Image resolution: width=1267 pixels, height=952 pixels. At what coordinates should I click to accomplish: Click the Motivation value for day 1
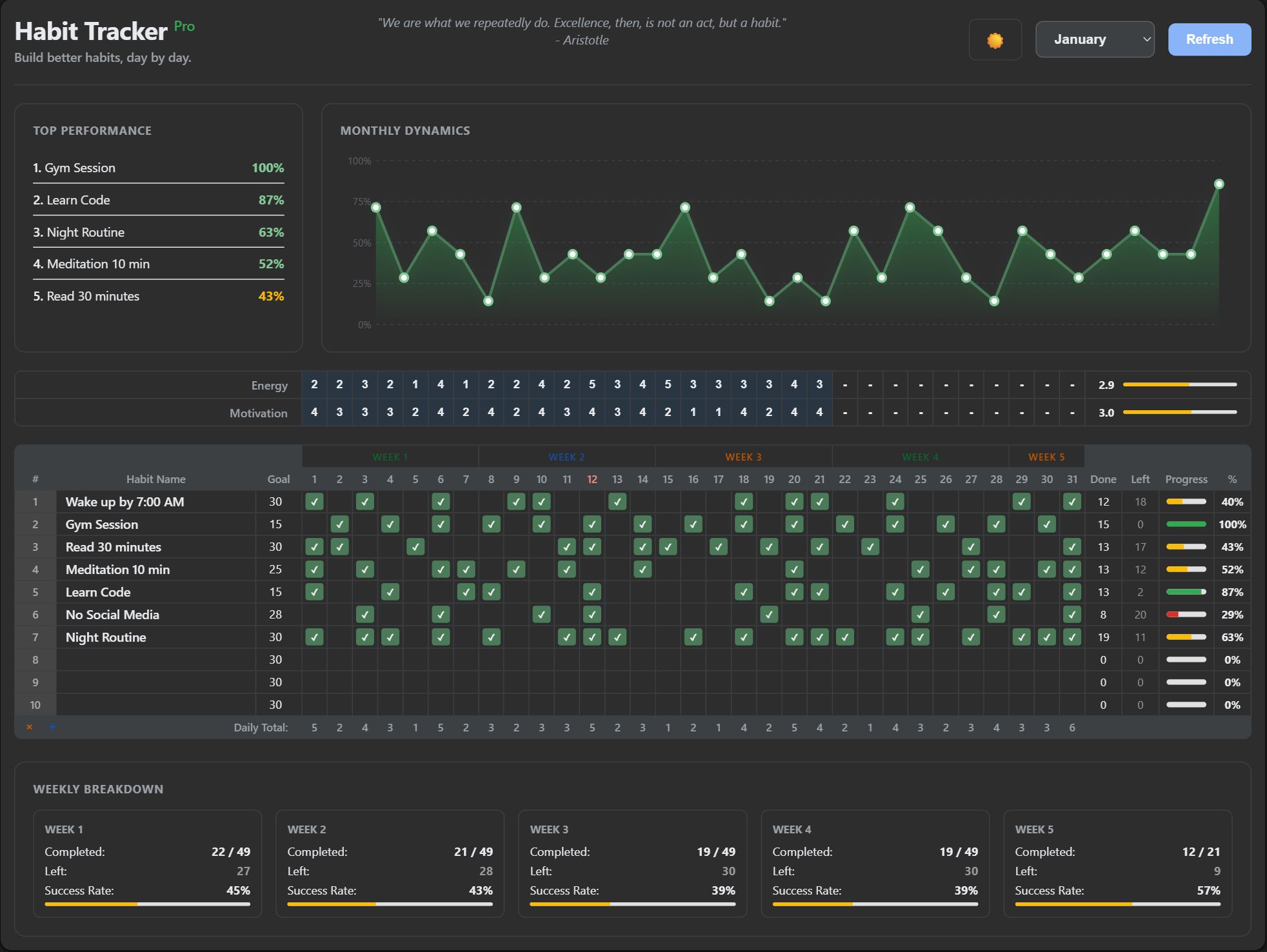click(314, 412)
